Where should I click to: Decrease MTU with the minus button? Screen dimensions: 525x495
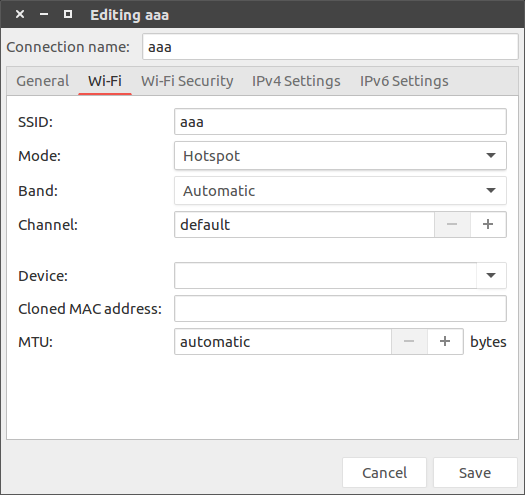(x=409, y=342)
